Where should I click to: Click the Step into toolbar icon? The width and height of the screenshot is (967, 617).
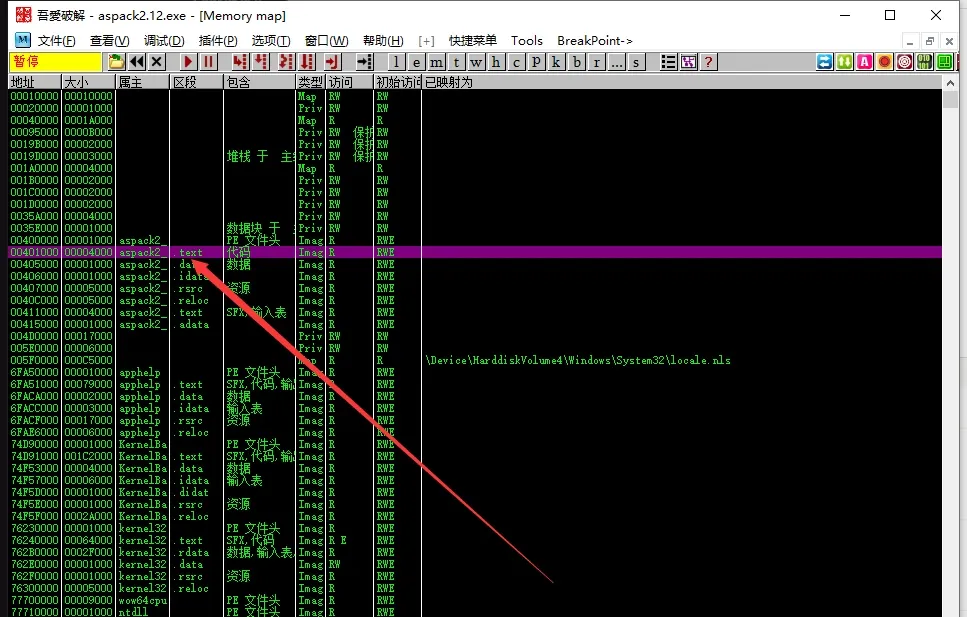[240, 62]
